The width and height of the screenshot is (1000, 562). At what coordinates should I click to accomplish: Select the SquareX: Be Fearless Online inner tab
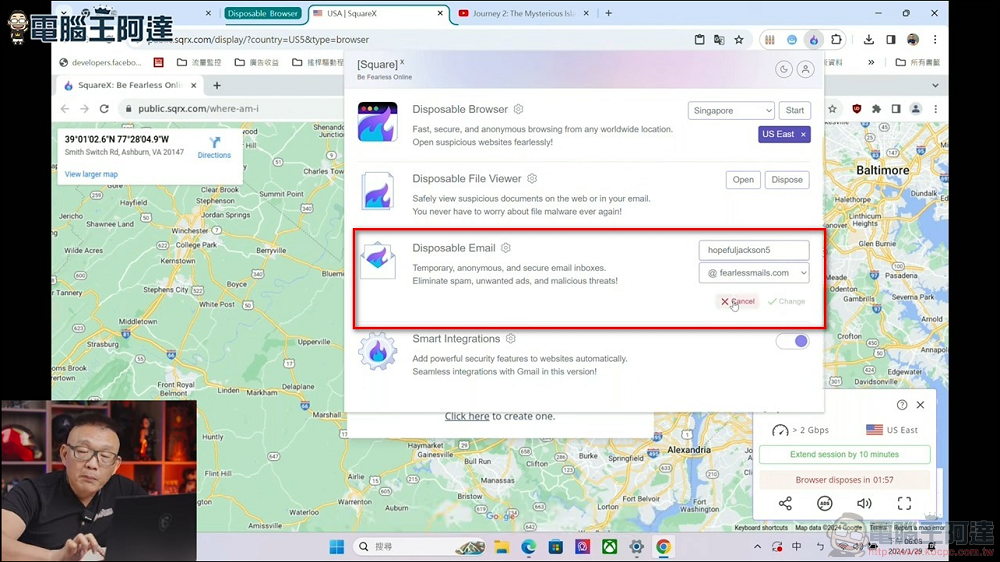(130, 85)
